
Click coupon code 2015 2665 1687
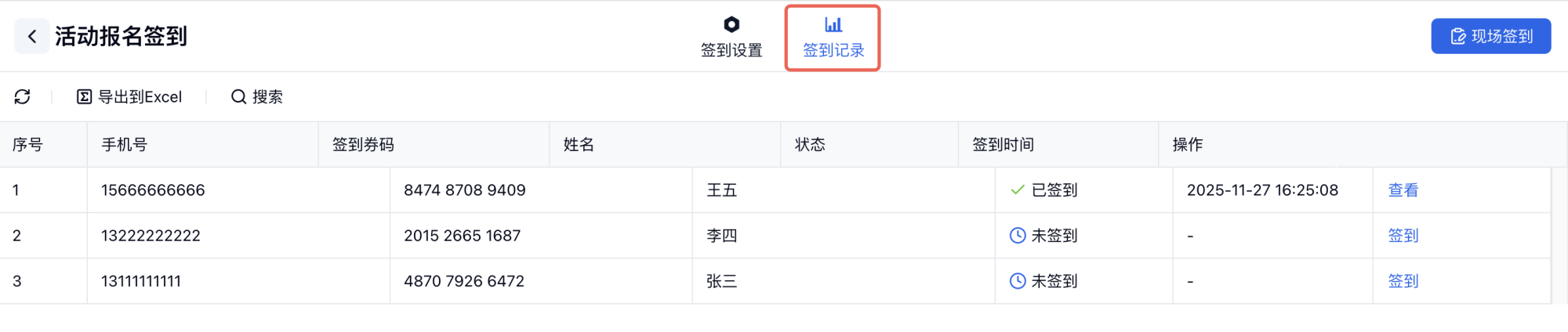tap(462, 235)
